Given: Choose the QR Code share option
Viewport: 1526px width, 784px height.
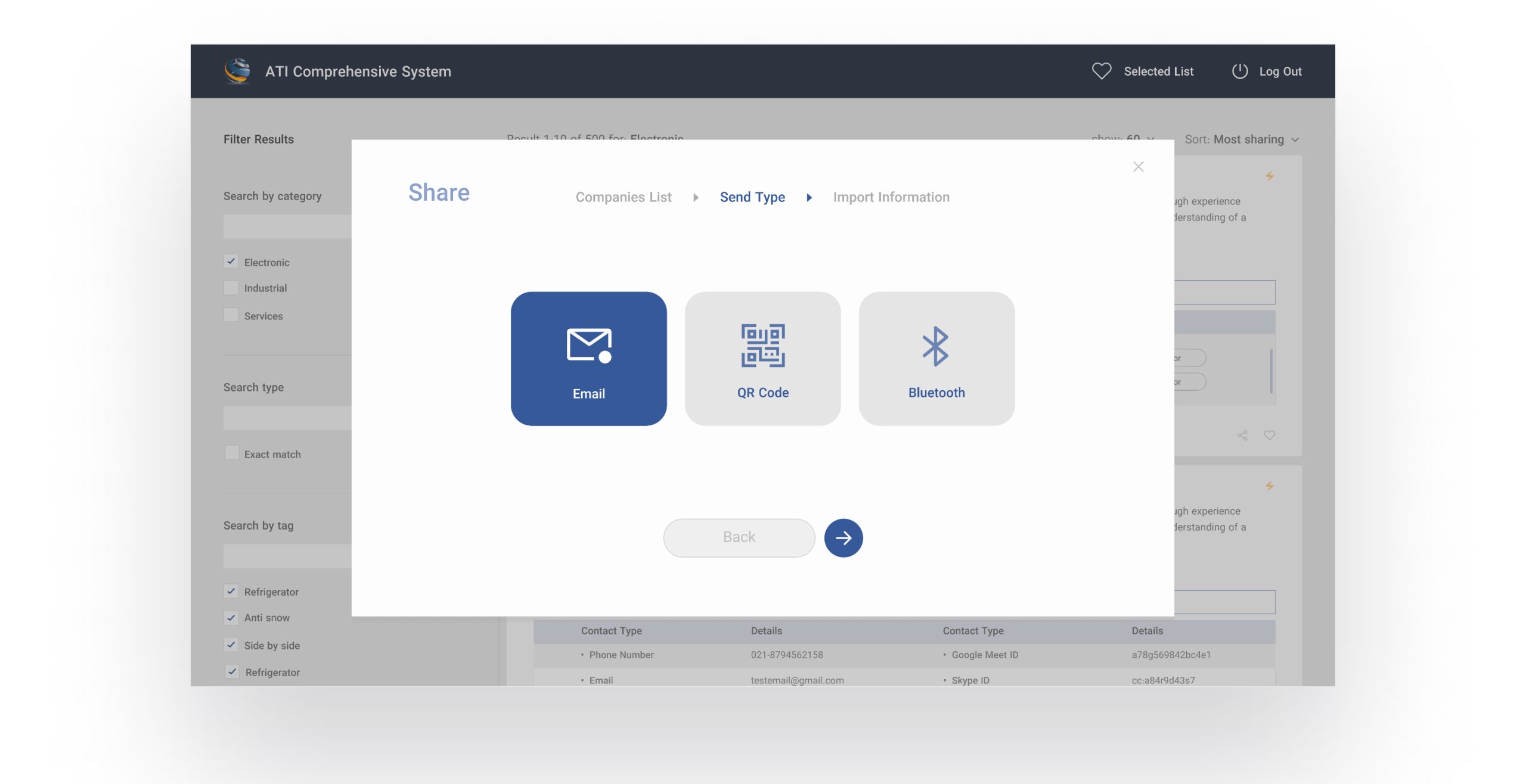Looking at the screenshot, I should pyautogui.click(x=762, y=358).
